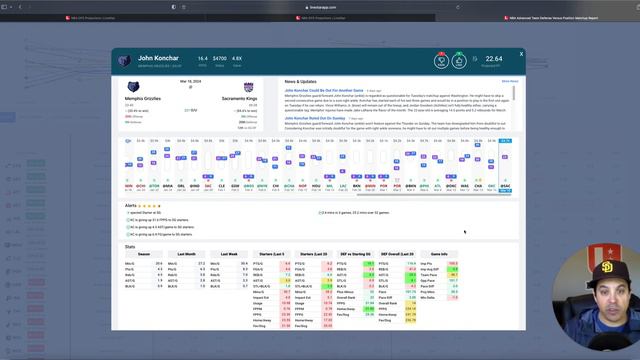Click the small icon beside the 22.64 projection
Screen dimensions: 640x360
click(475, 59)
